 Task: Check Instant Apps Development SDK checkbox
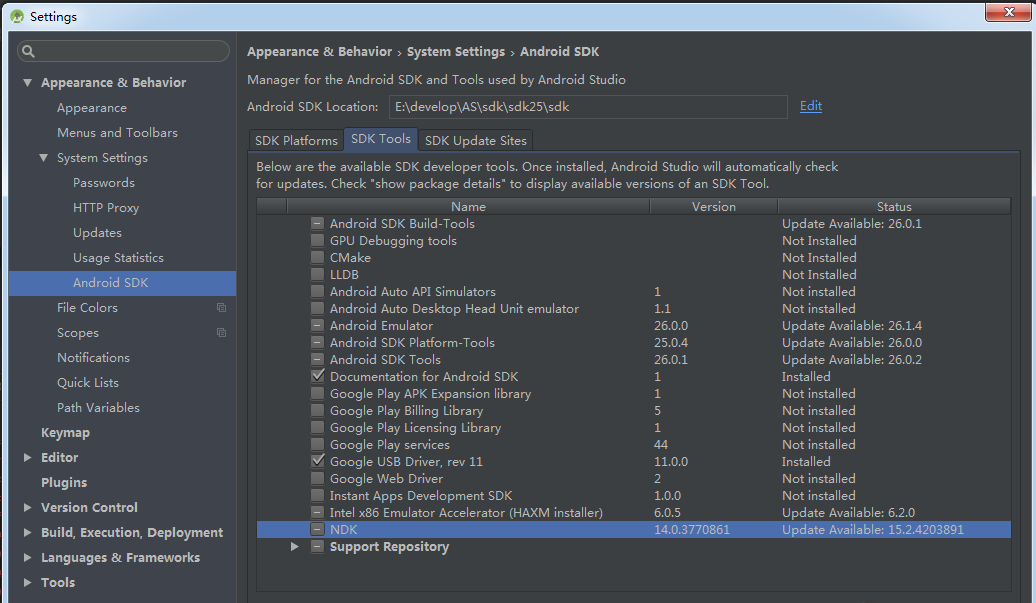pos(317,495)
